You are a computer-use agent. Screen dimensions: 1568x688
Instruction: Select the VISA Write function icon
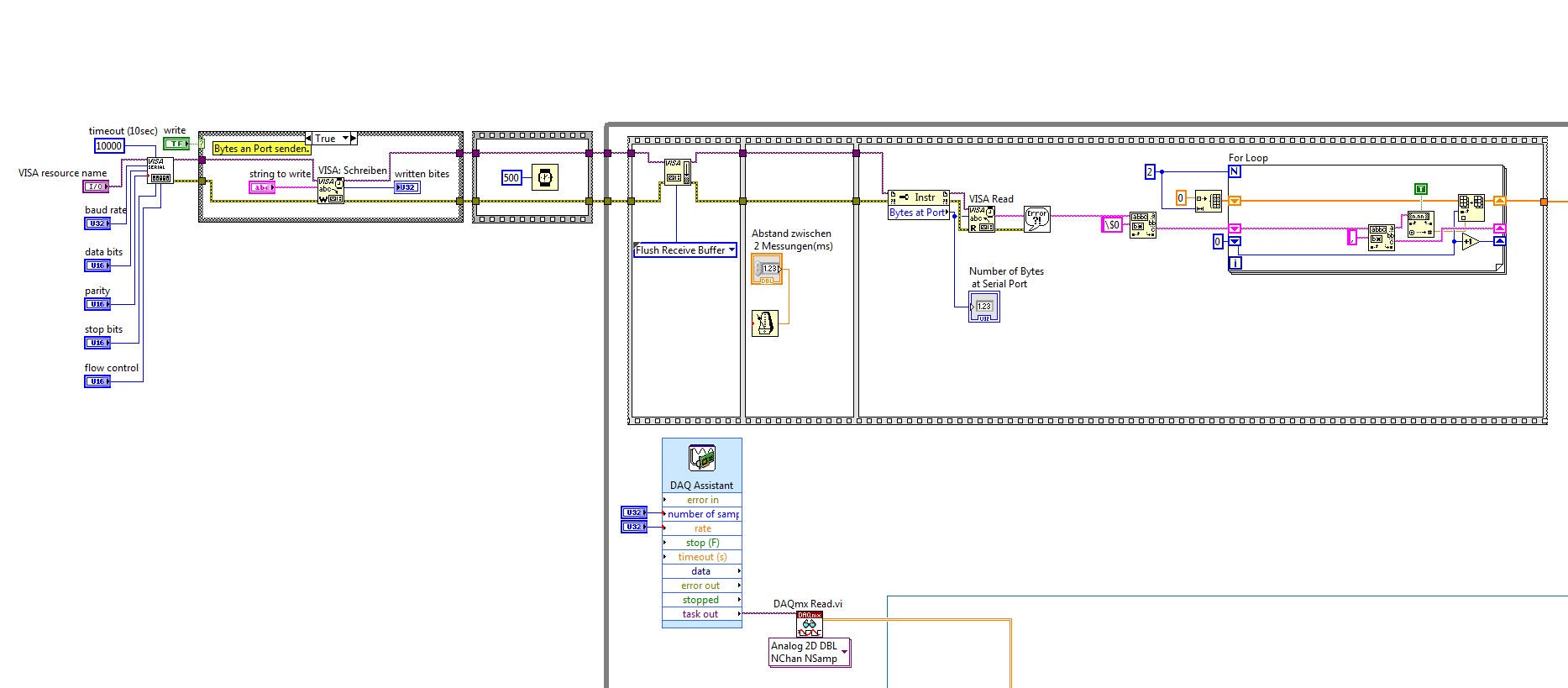(331, 191)
